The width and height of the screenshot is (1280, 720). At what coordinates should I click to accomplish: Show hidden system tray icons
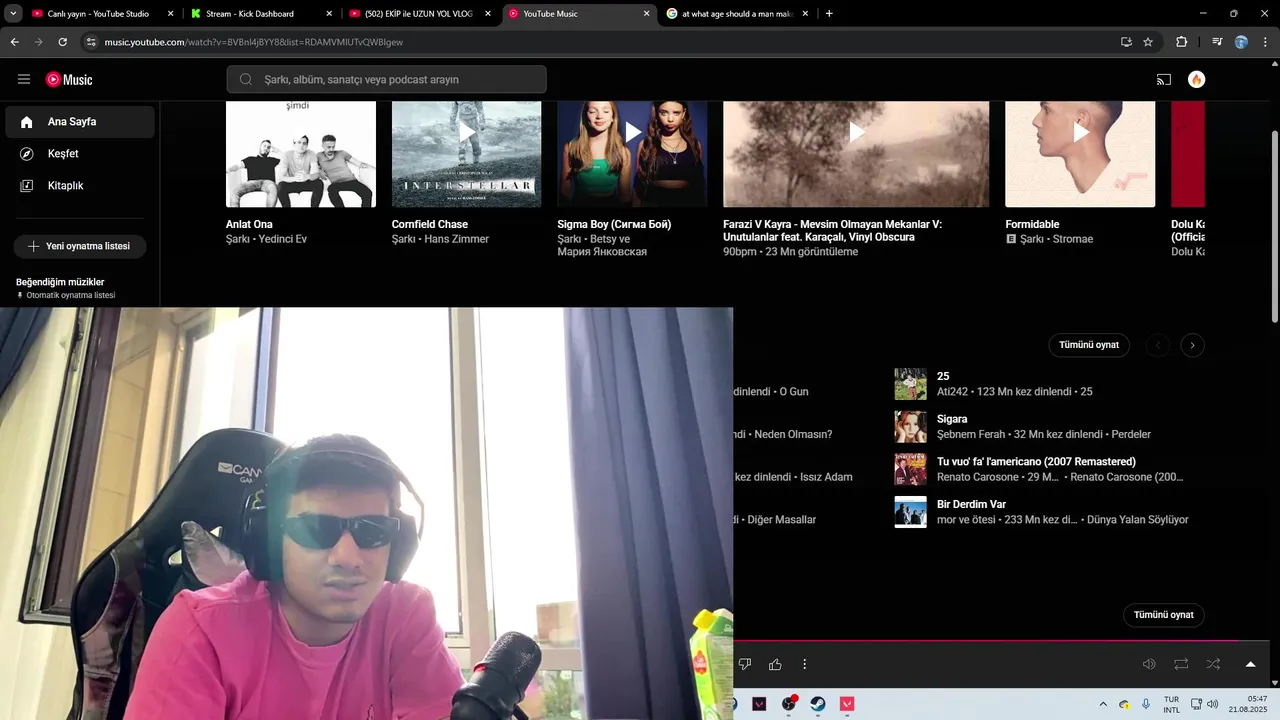[1103, 704]
